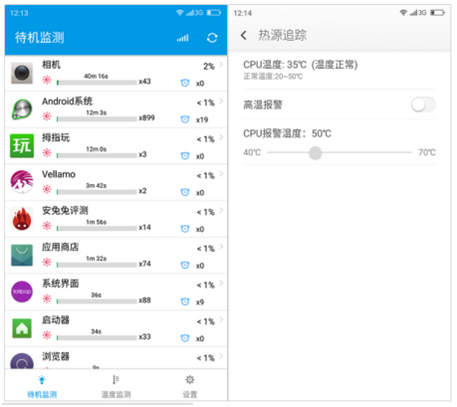Viewport: 457px width, 407px height.
Task: Expand the Android系统 row chevron
Action: (x=221, y=101)
